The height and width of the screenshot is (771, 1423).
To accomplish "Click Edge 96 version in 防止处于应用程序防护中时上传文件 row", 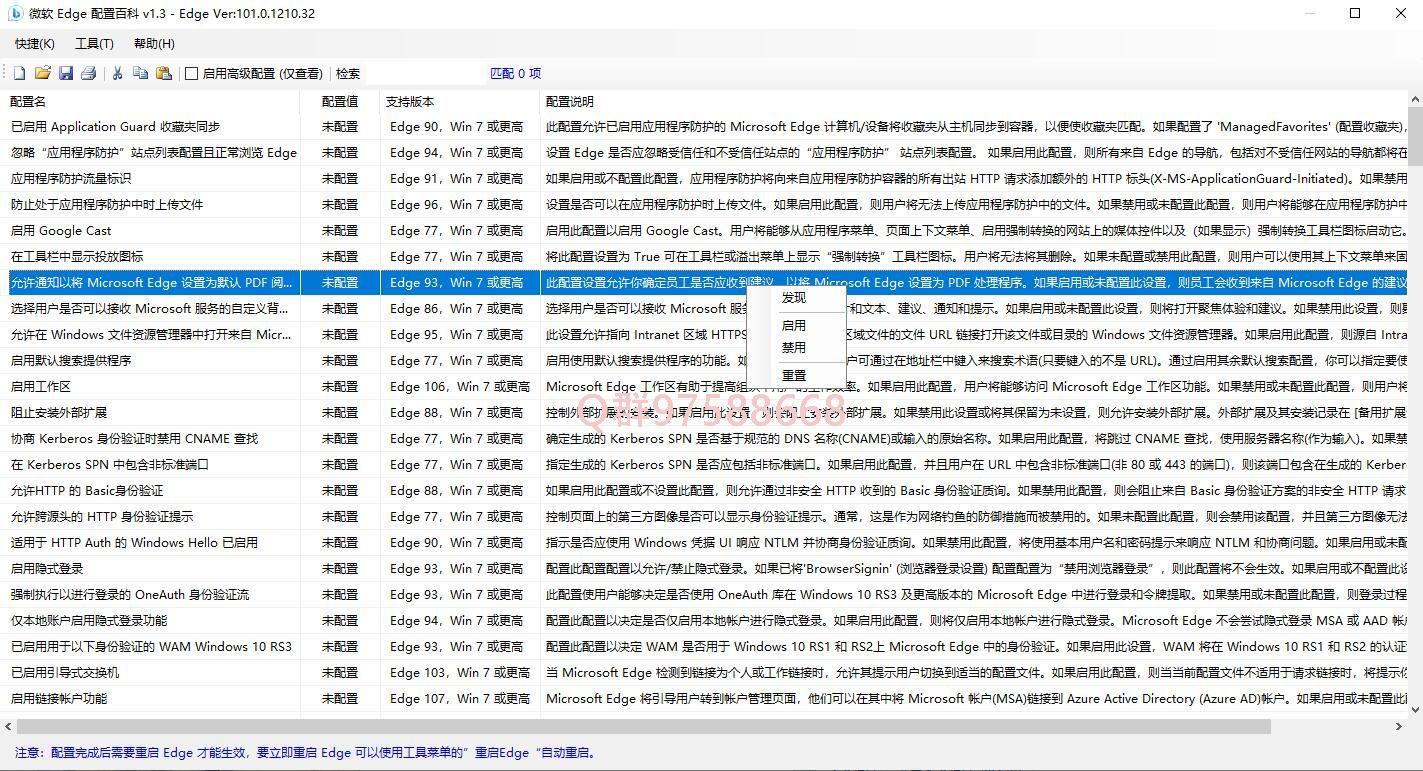I will click(x=457, y=205).
